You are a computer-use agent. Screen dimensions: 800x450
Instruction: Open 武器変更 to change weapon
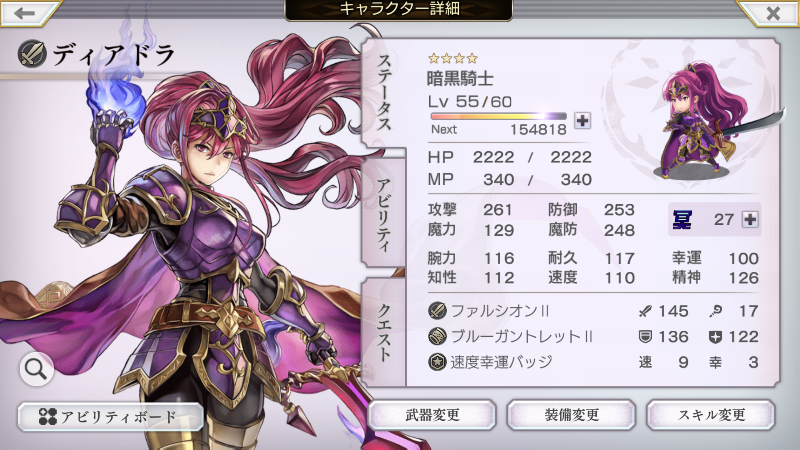pyautogui.click(x=432, y=415)
